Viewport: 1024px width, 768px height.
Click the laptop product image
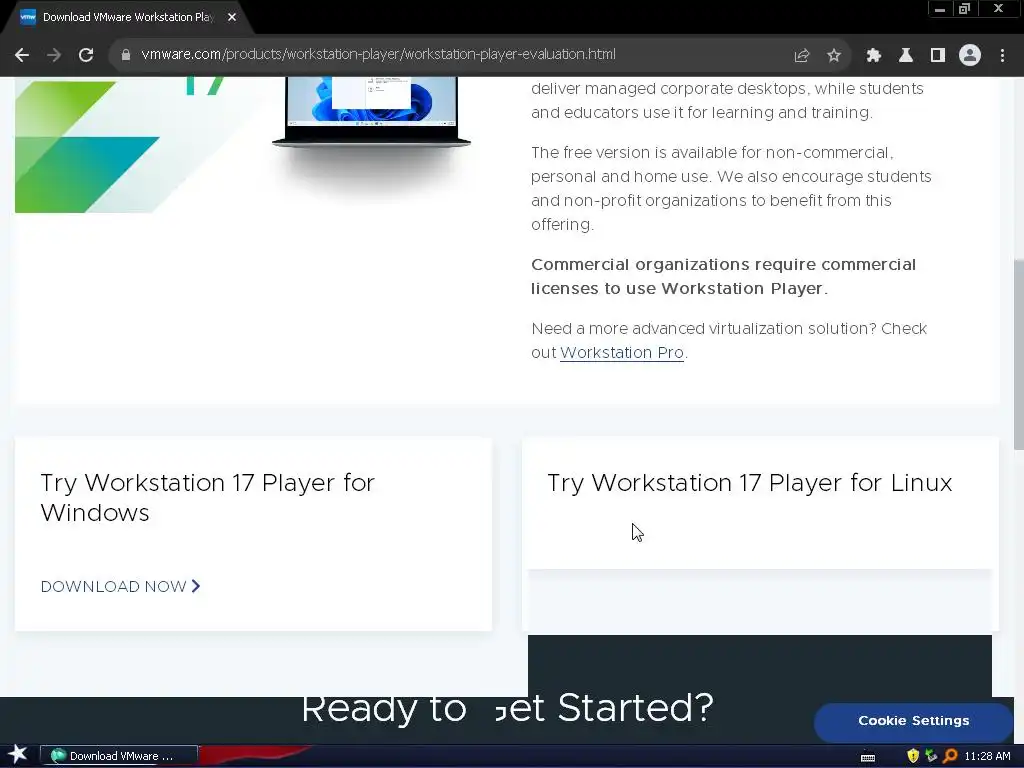click(371, 111)
